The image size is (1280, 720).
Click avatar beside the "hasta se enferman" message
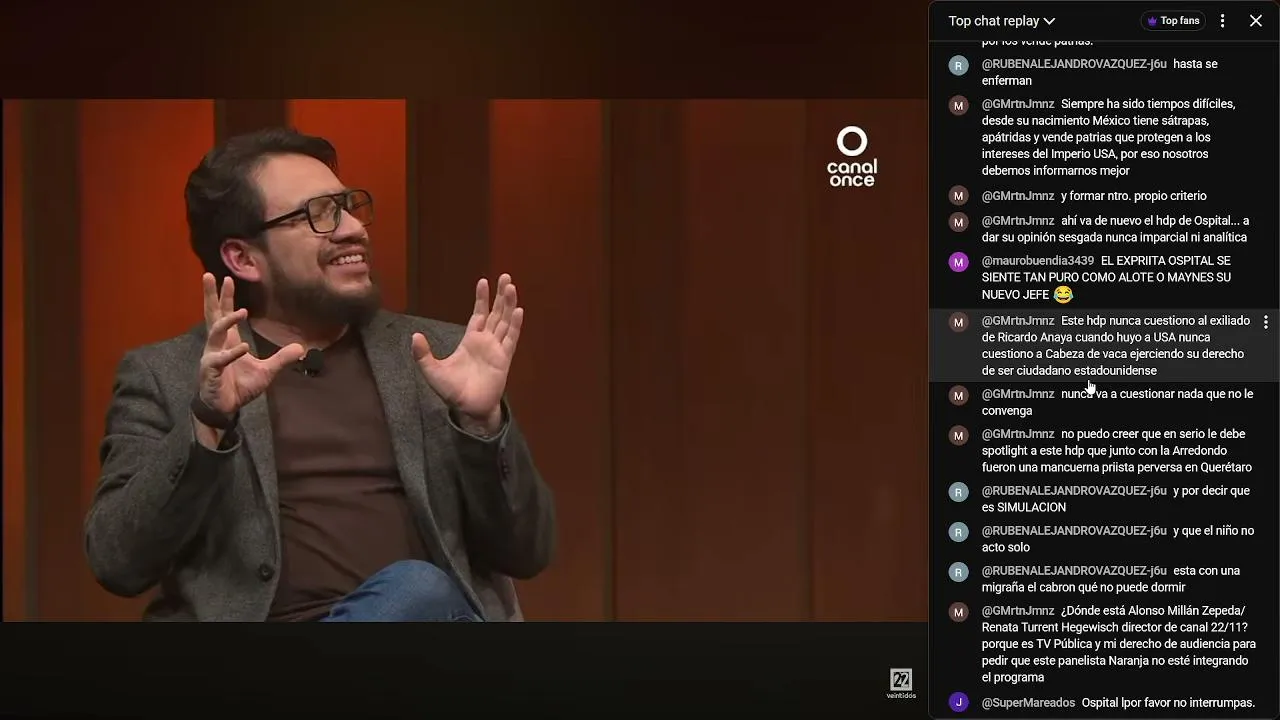click(x=959, y=66)
